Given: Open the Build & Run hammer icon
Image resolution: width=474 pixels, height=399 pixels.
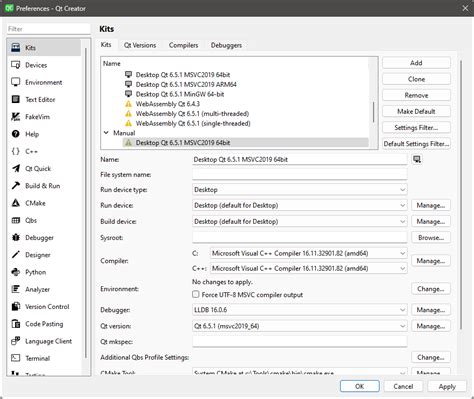Looking at the screenshot, I should click(16, 186).
